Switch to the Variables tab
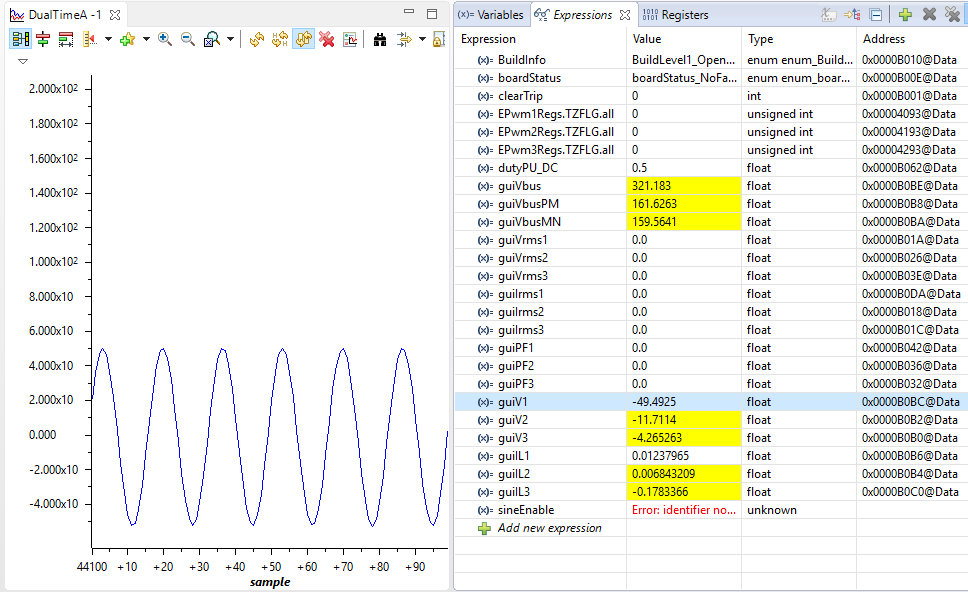Screen dimensions: 968x592 click(x=492, y=15)
